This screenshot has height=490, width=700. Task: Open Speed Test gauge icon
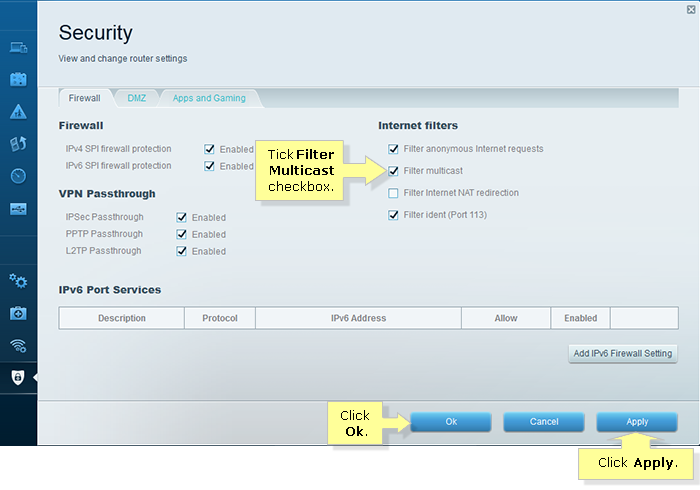pos(18,176)
